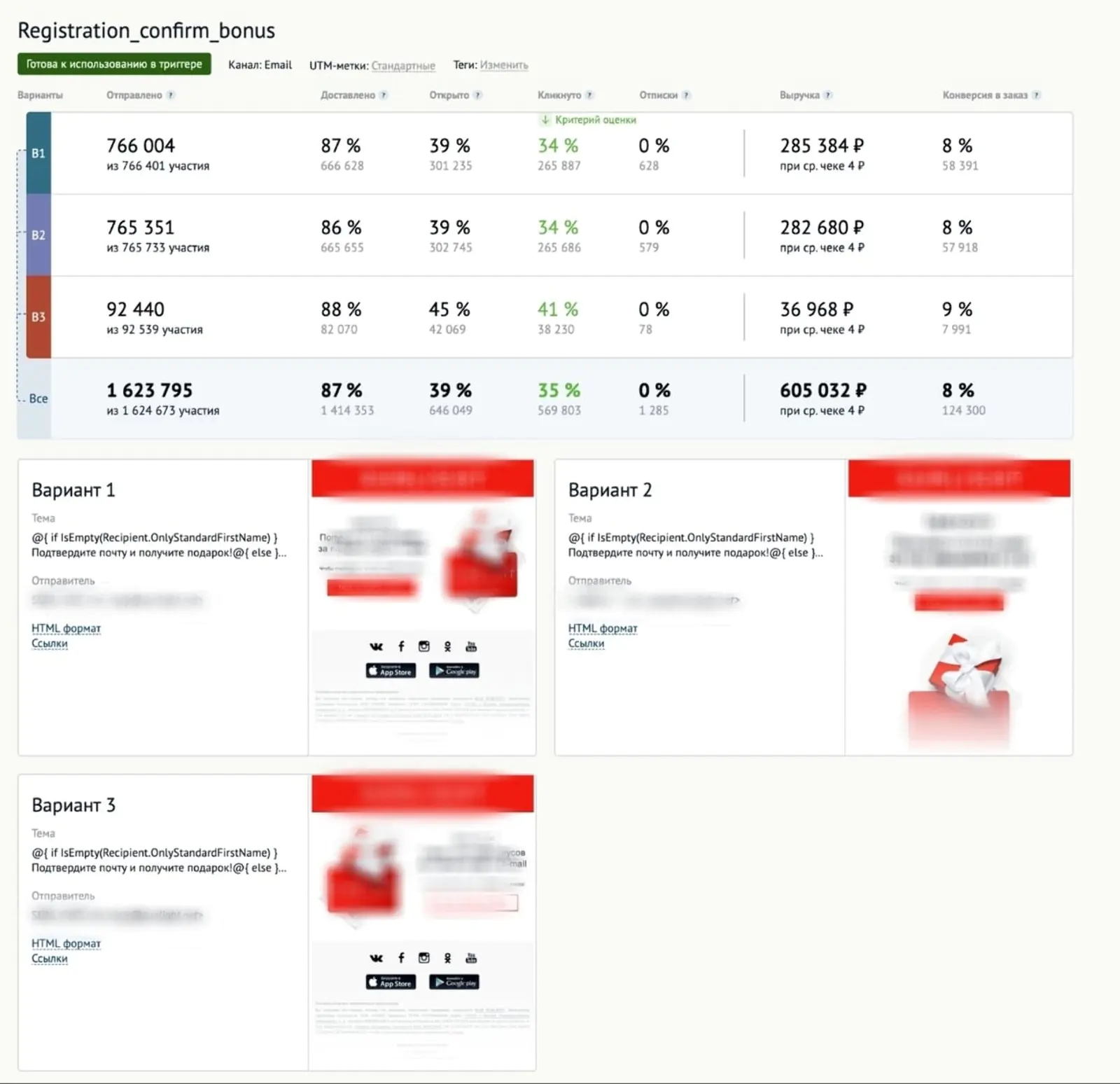
Task: Click the VK icon in Вариант 1 preview
Action: (377, 646)
